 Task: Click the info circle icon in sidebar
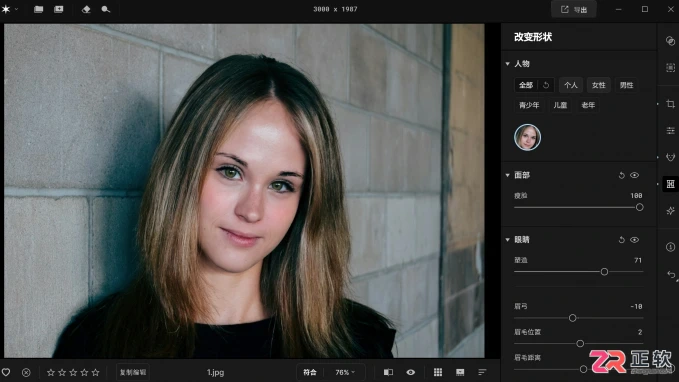[x=670, y=247]
